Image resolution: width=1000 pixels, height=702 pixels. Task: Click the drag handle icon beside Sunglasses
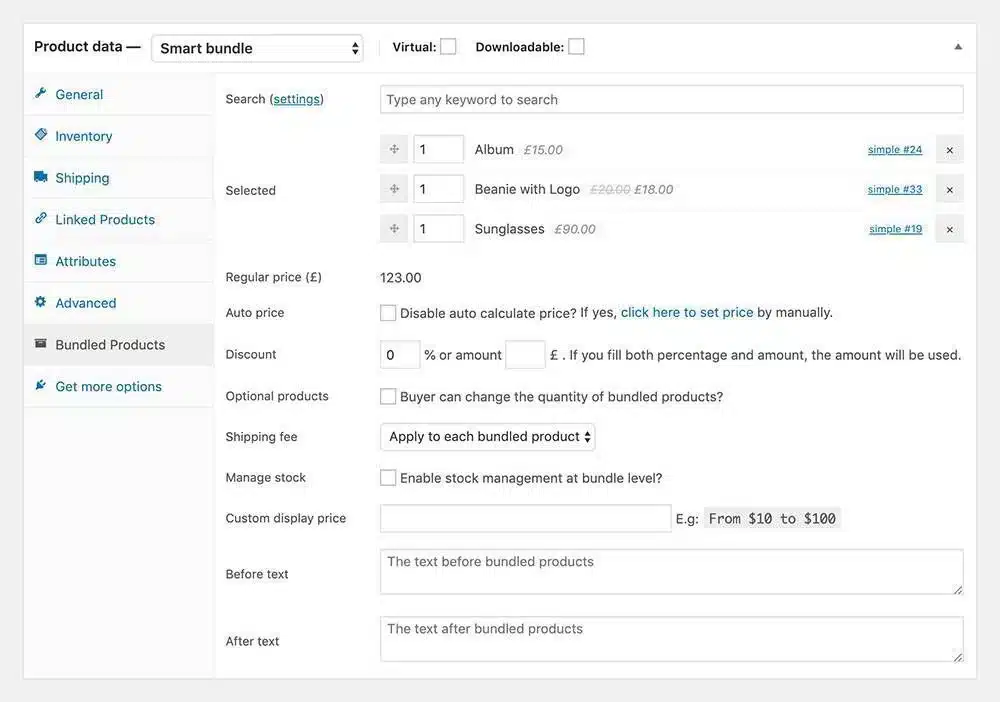pos(394,229)
